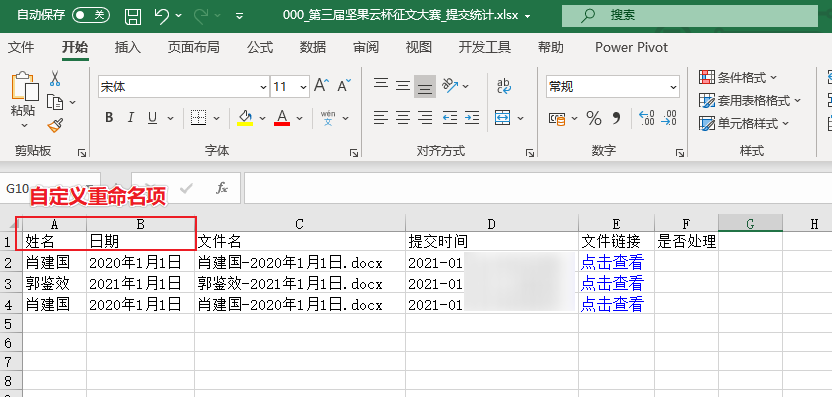Align text left
Image resolution: width=832 pixels, height=397 pixels.
pyautogui.click(x=380, y=118)
